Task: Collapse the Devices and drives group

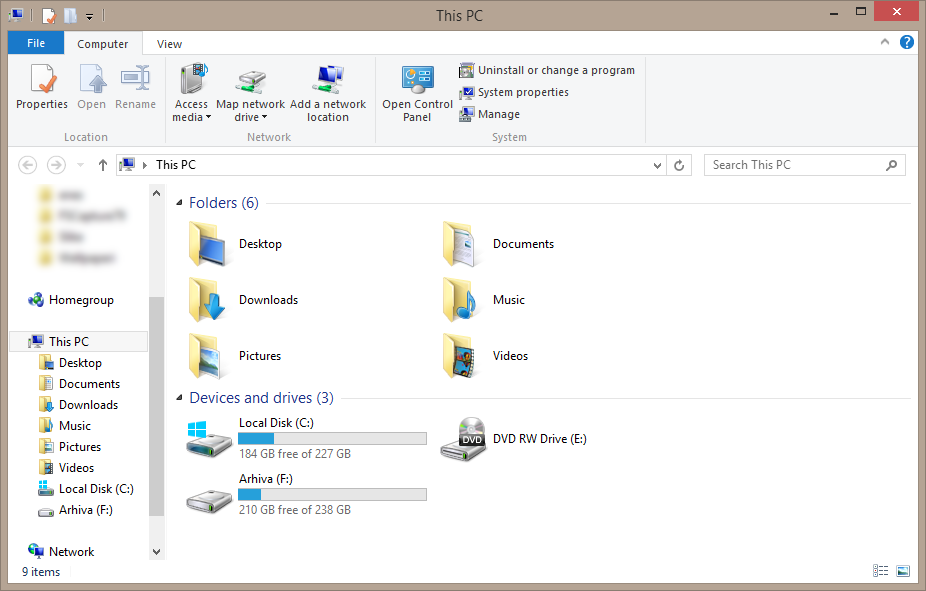Action: [180, 397]
